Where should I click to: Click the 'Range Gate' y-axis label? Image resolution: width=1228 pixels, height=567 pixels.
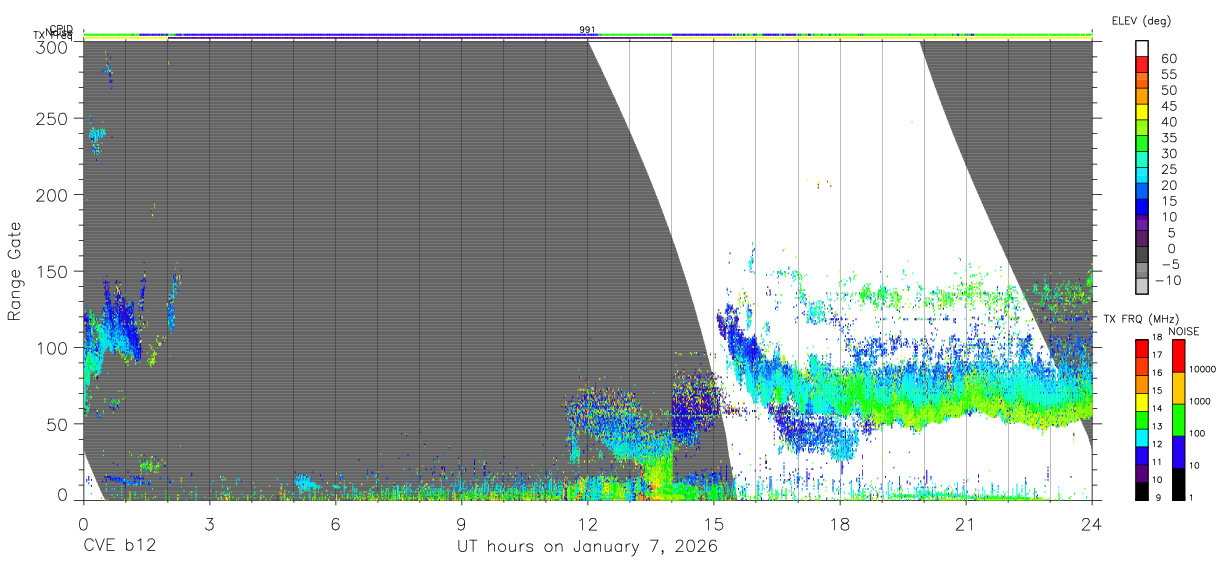pyautogui.click(x=15, y=271)
